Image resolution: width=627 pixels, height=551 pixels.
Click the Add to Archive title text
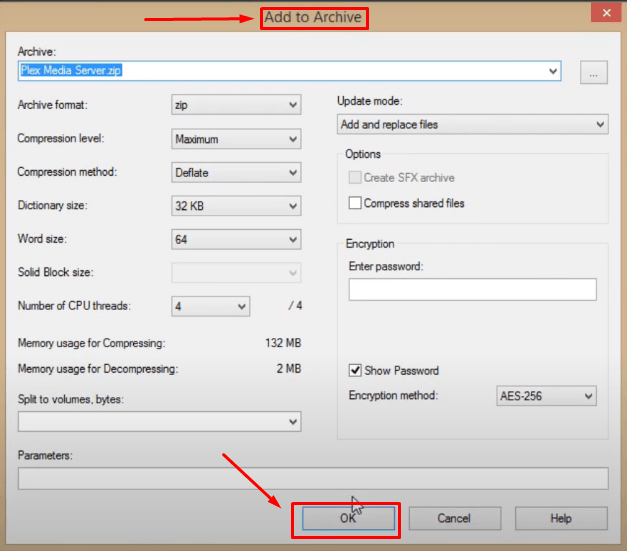point(313,17)
